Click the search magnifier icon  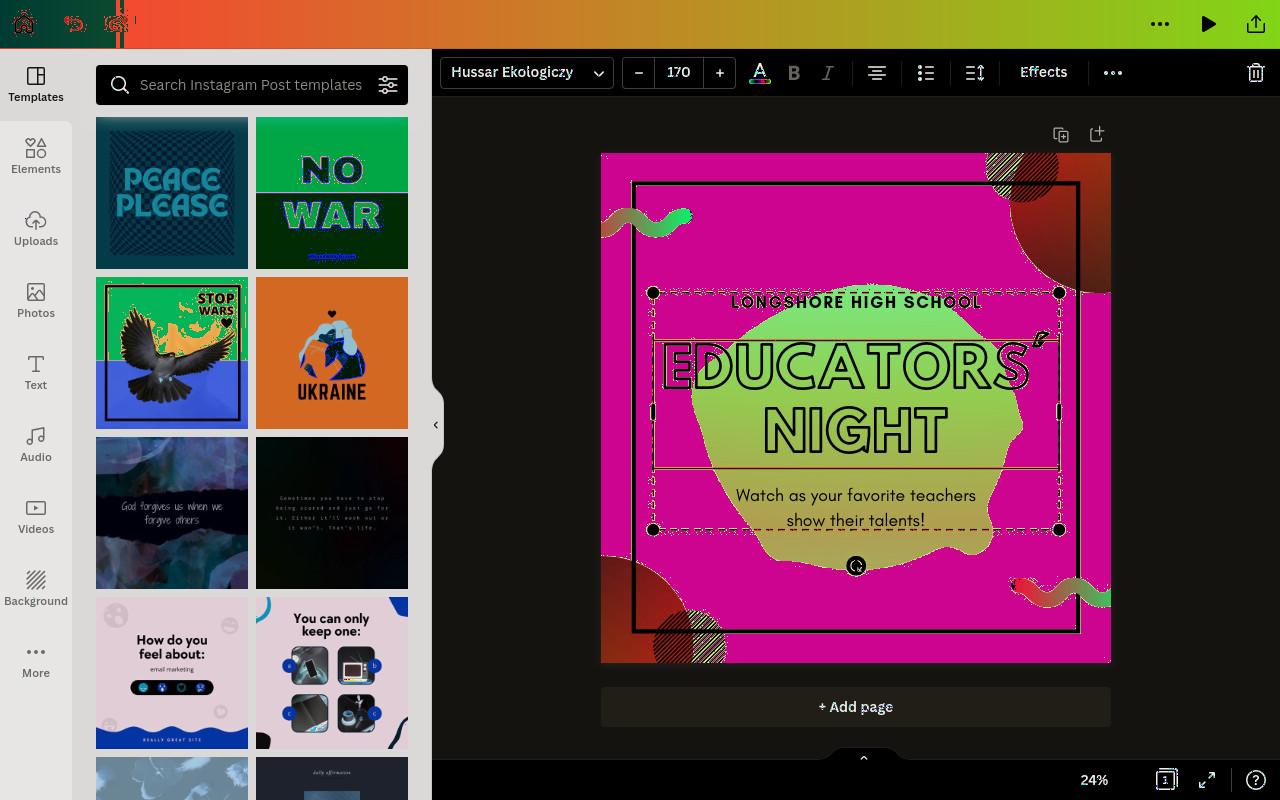120,85
